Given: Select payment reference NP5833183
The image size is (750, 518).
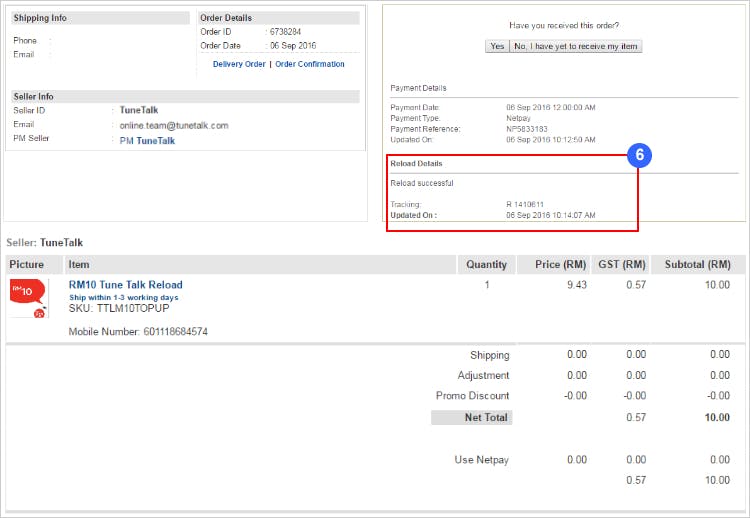Looking at the screenshot, I should [x=527, y=129].
